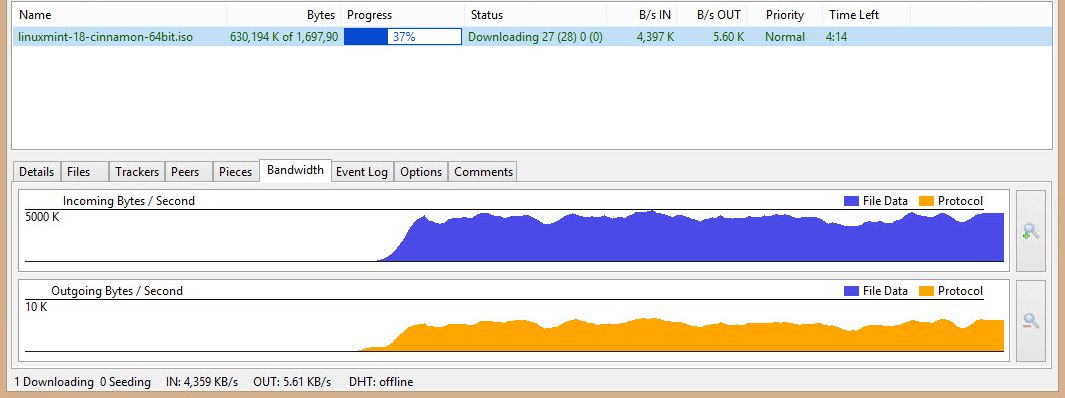Image resolution: width=1065 pixels, height=398 pixels.
Task: Open the Options tab
Action: click(421, 172)
